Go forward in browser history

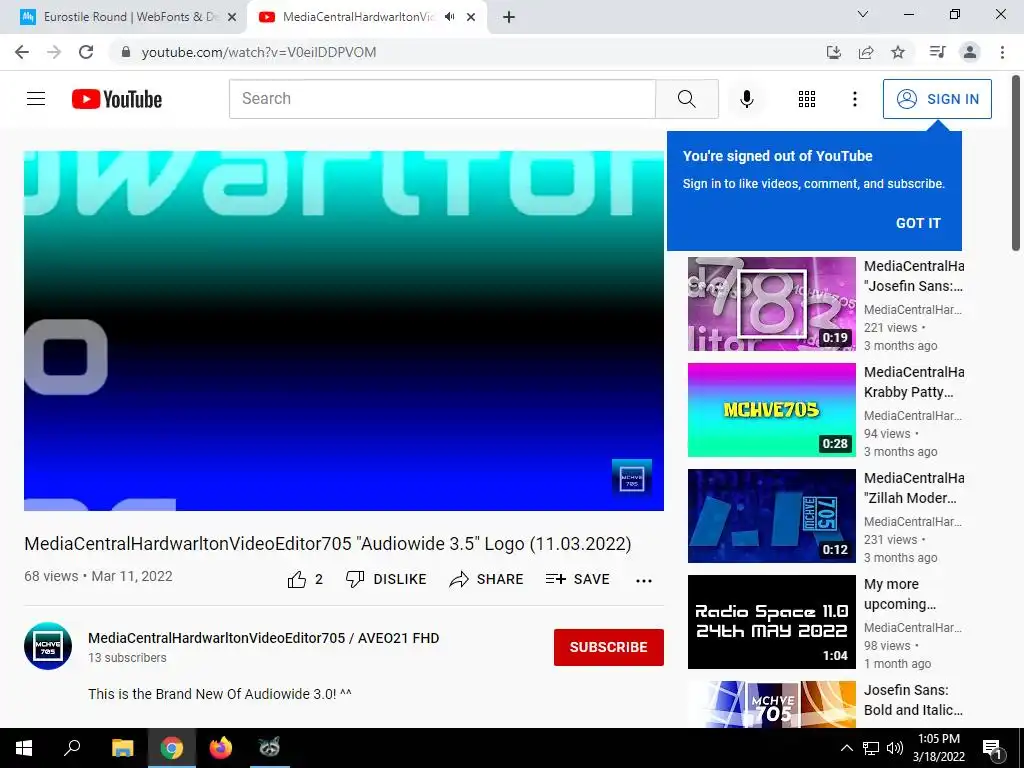pyautogui.click(x=54, y=52)
